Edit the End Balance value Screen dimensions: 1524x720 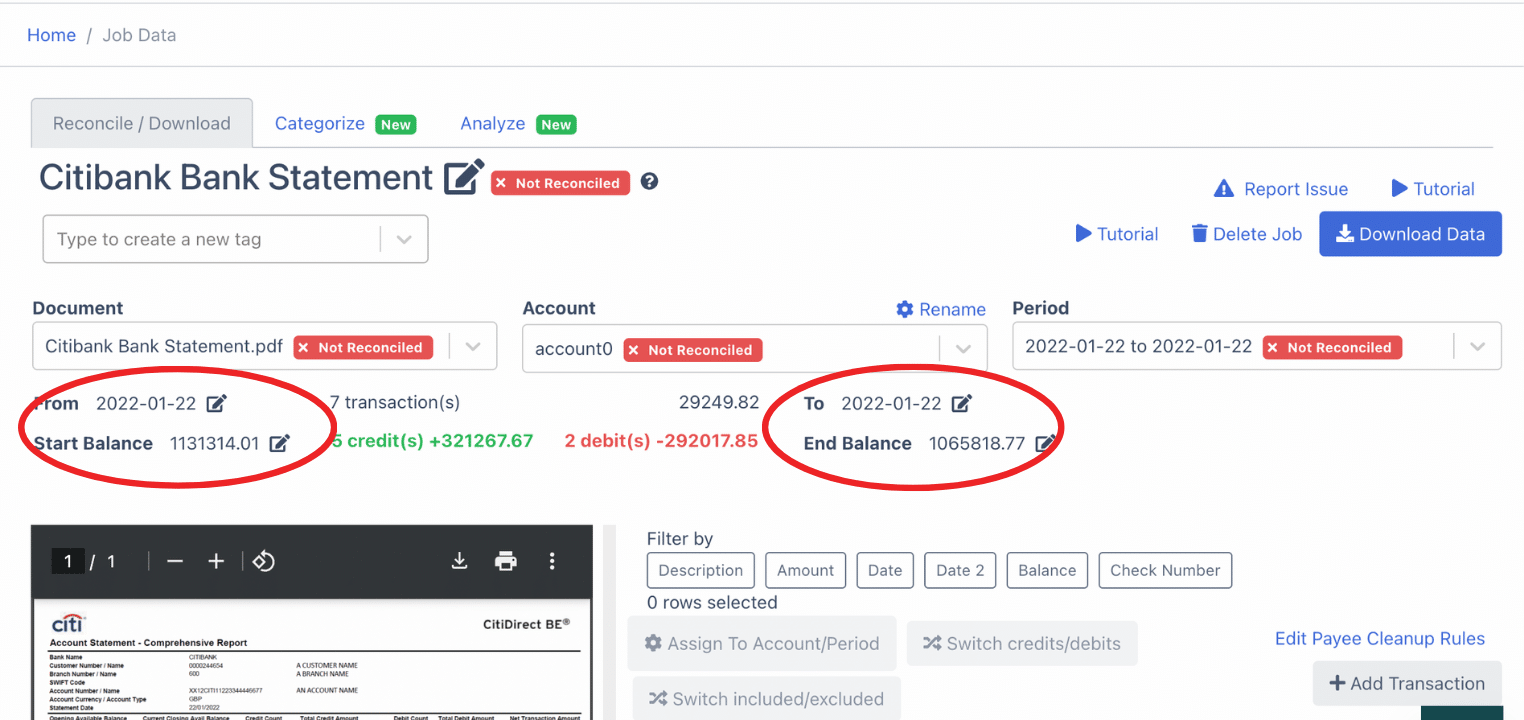click(1046, 443)
